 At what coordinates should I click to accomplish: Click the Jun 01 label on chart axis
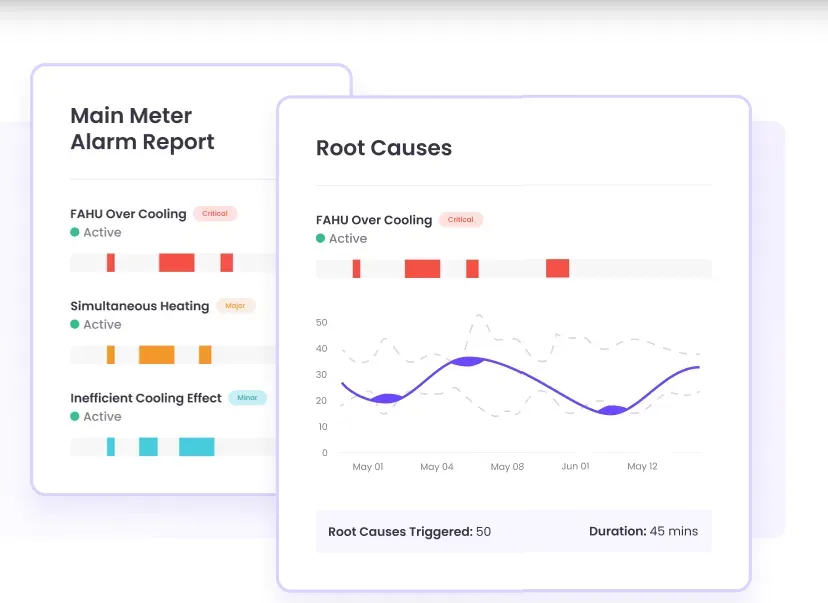click(x=575, y=467)
